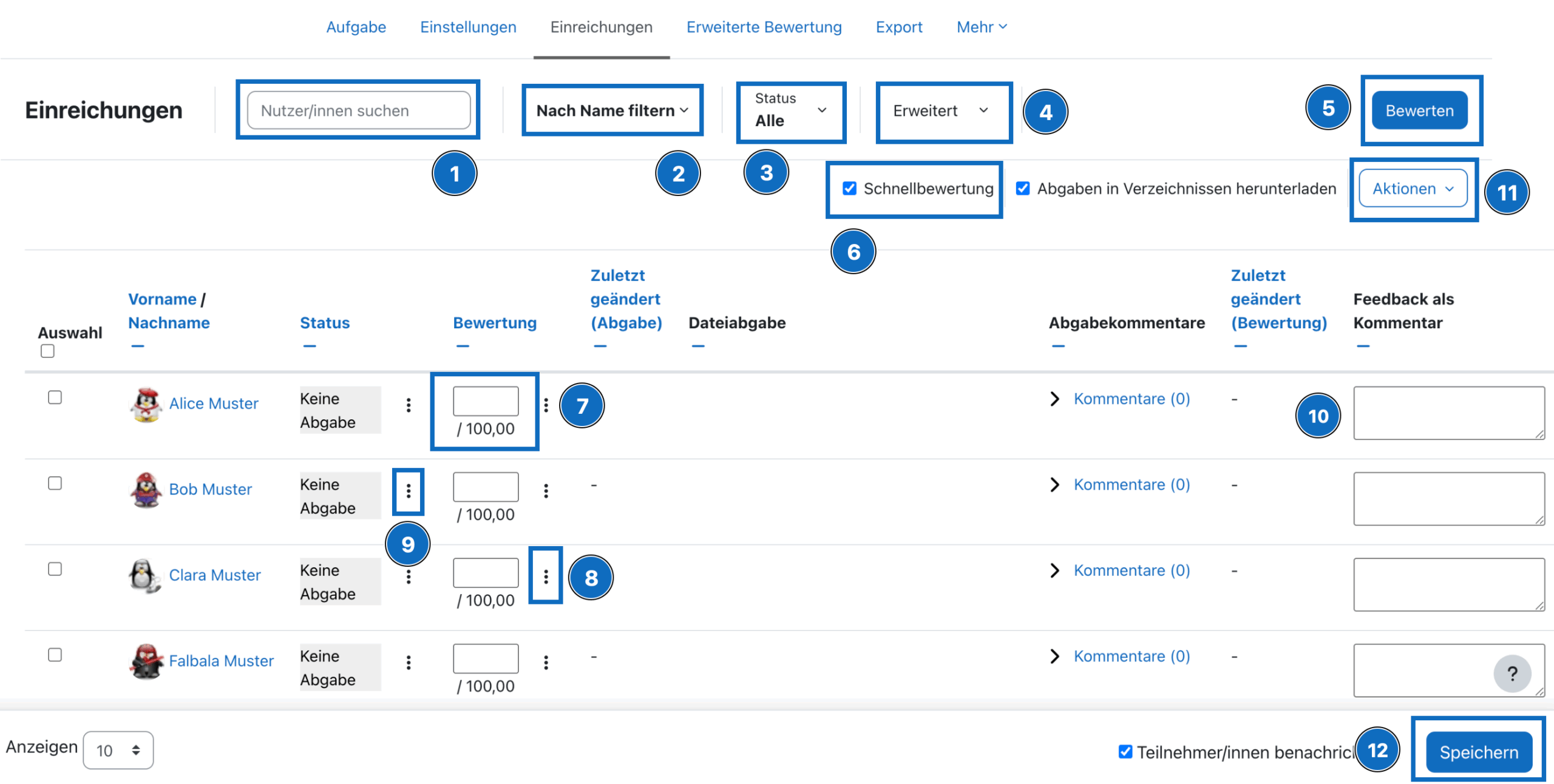The image size is (1554, 784).
Task: Click the Bewerten button
Action: 1419,110
